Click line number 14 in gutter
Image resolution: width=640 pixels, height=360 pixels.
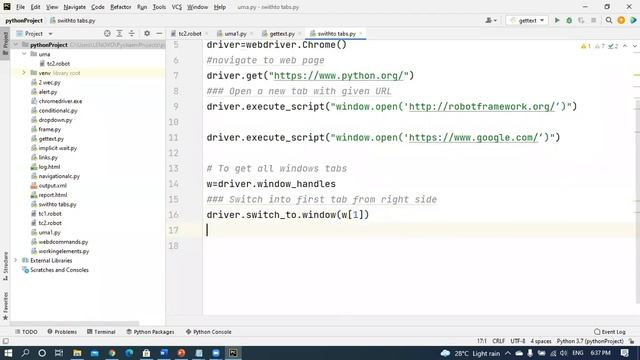pyautogui.click(x=173, y=184)
